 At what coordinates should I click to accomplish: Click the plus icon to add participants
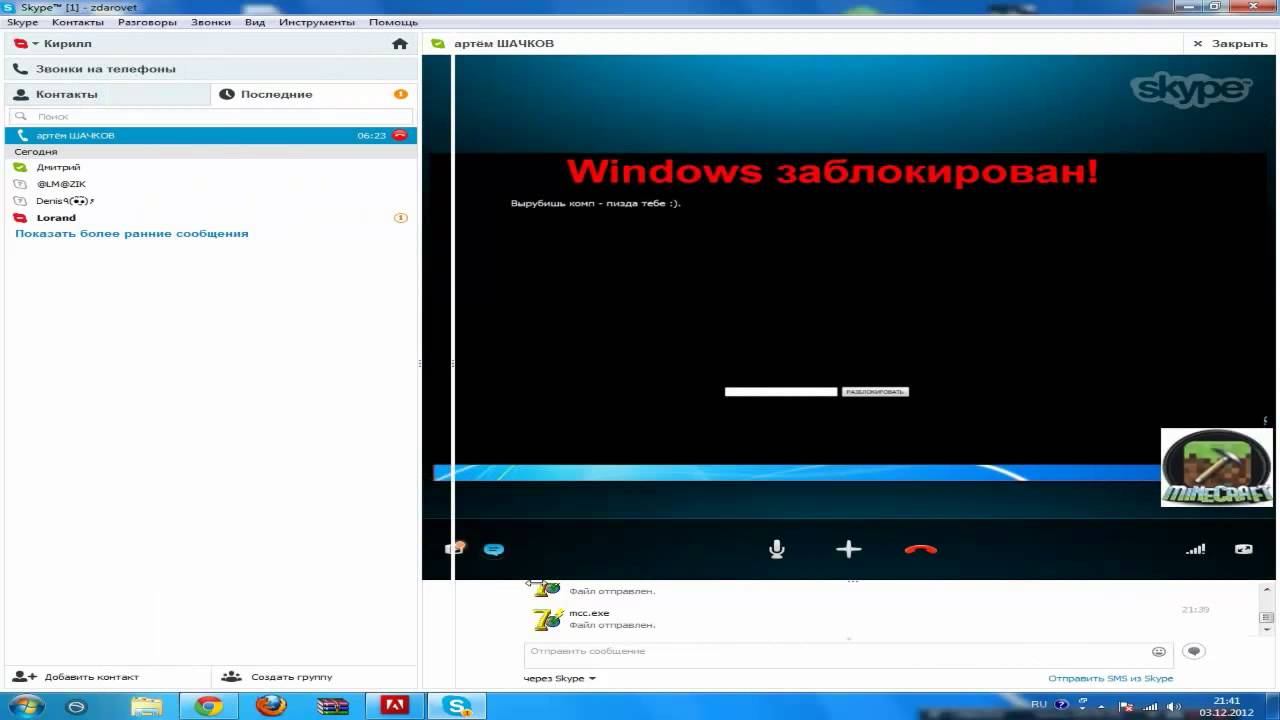pyautogui.click(x=848, y=549)
